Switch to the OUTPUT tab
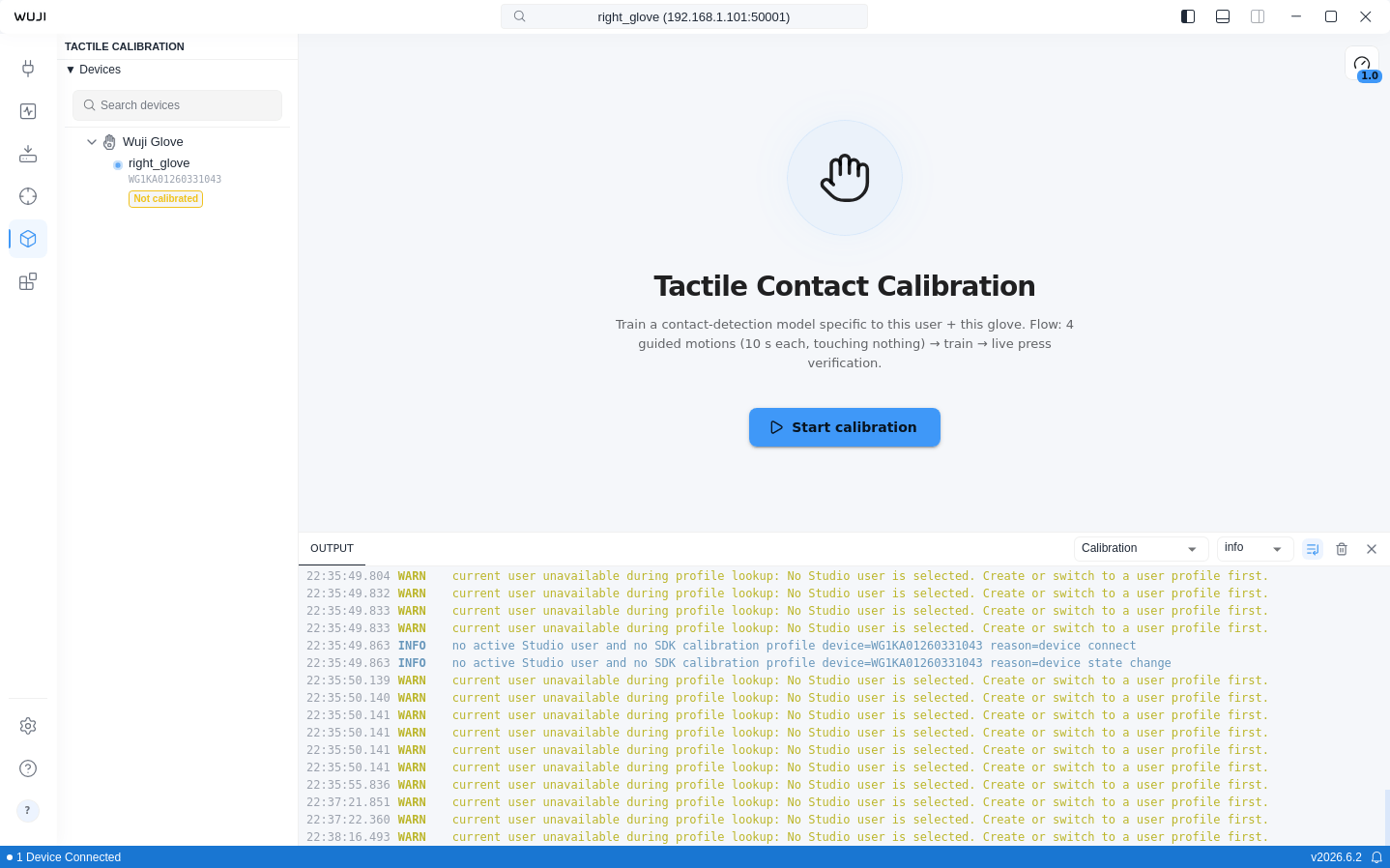The height and width of the screenshot is (868, 1390). (332, 548)
